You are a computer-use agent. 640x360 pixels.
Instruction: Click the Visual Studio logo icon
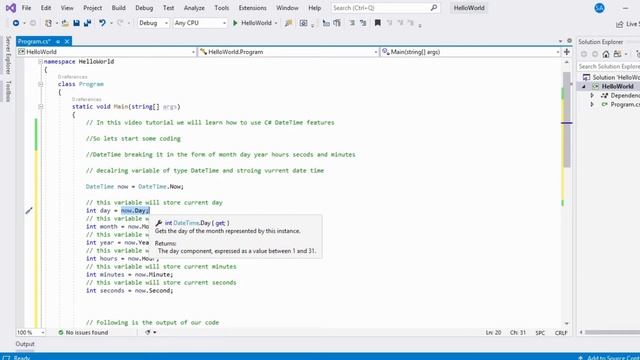coord(11,8)
